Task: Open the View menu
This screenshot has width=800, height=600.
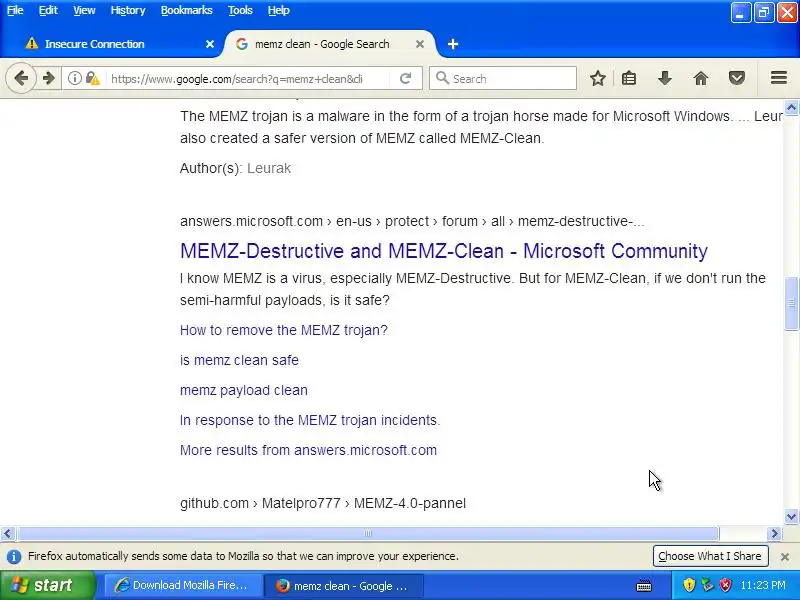Action: point(84,10)
